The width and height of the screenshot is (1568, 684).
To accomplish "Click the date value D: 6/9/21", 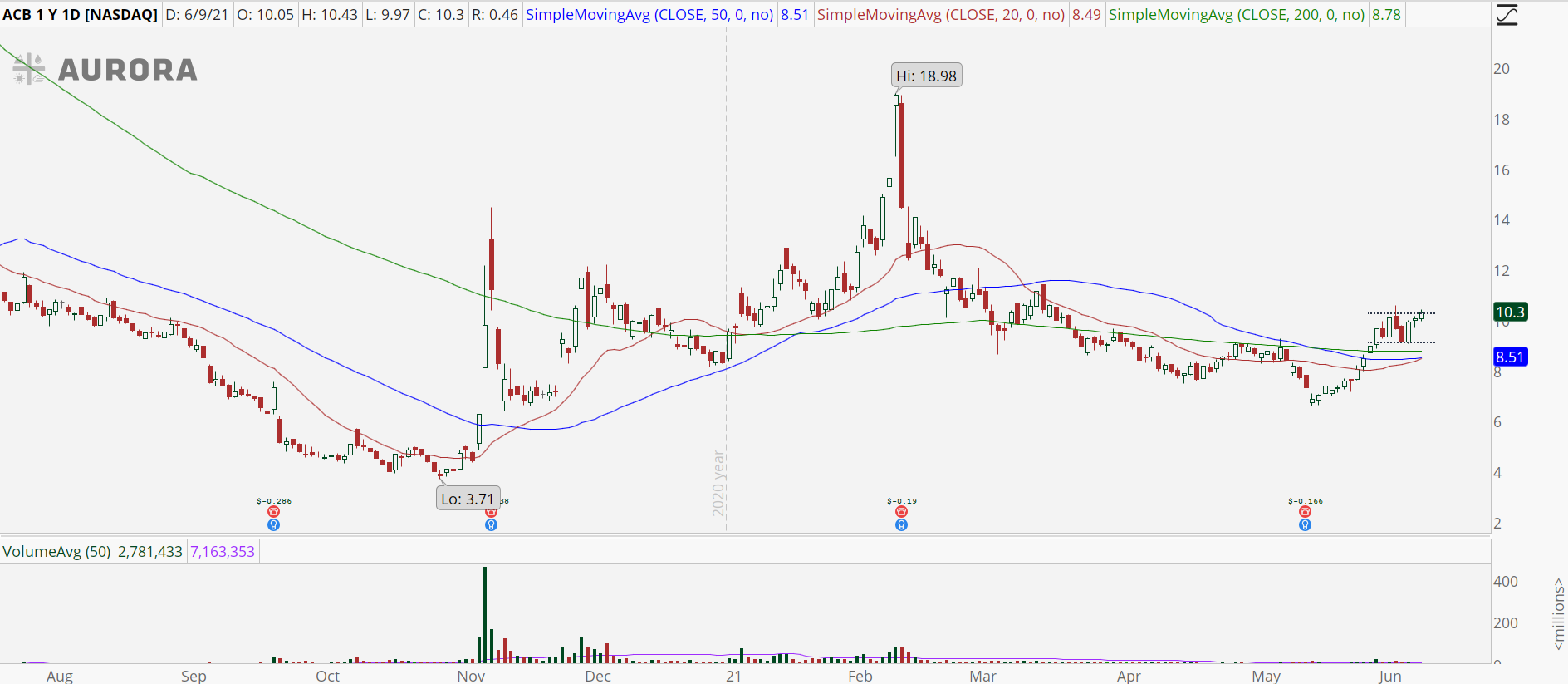I will (197, 15).
